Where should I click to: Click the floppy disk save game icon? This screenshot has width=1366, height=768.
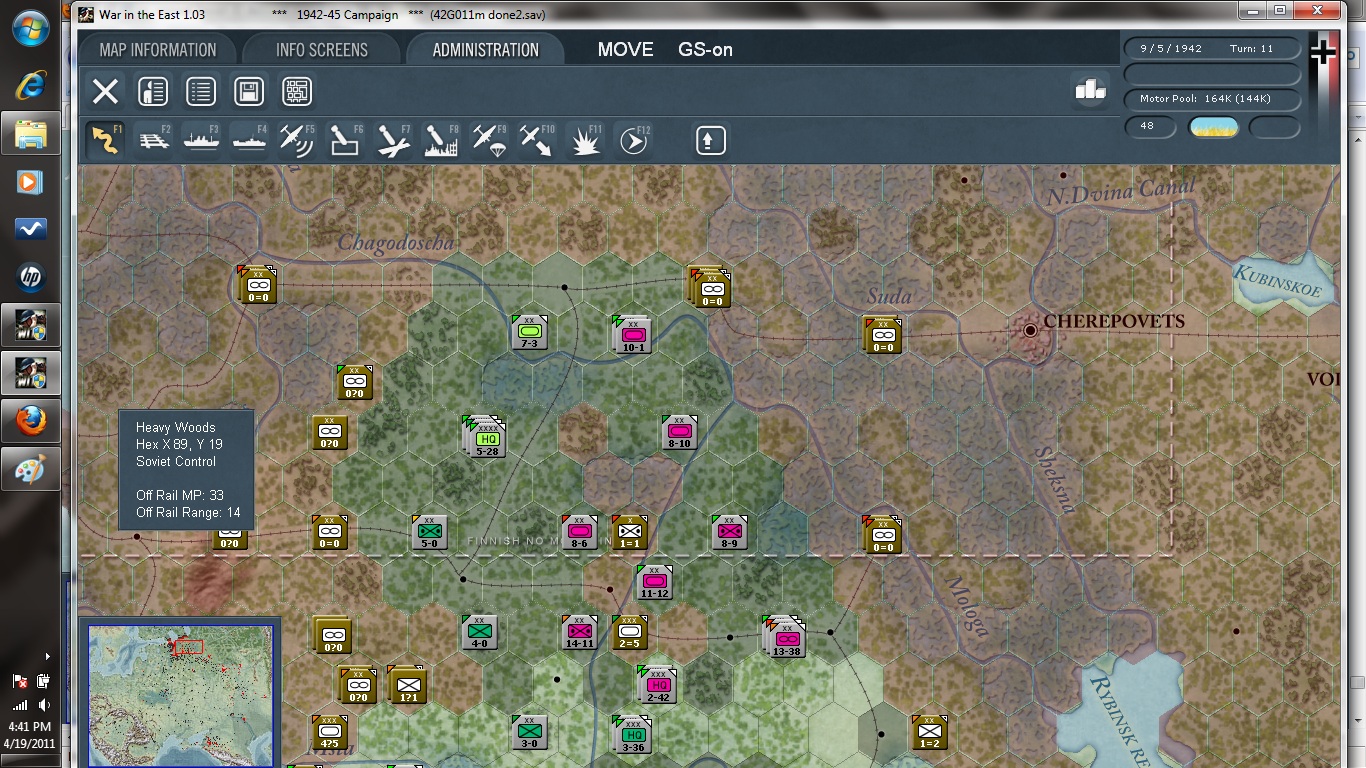(x=249, y=92)
